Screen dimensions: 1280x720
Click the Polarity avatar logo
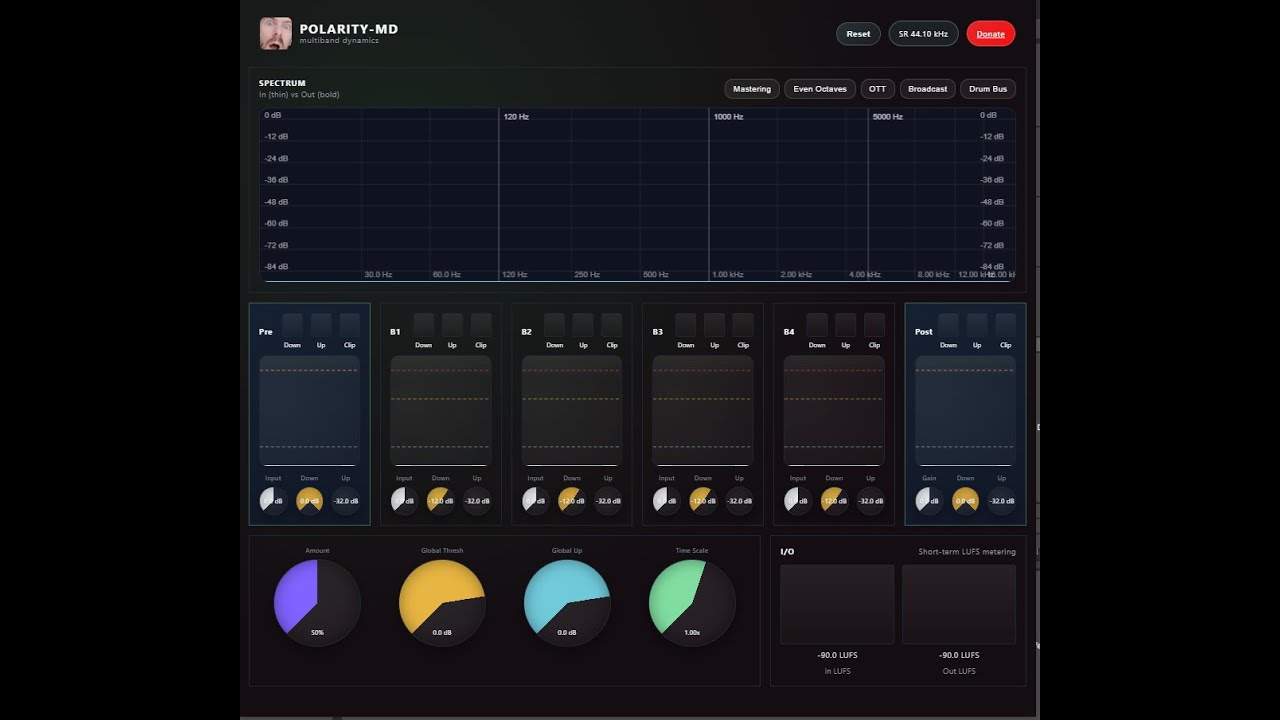[x=276, y=34]
